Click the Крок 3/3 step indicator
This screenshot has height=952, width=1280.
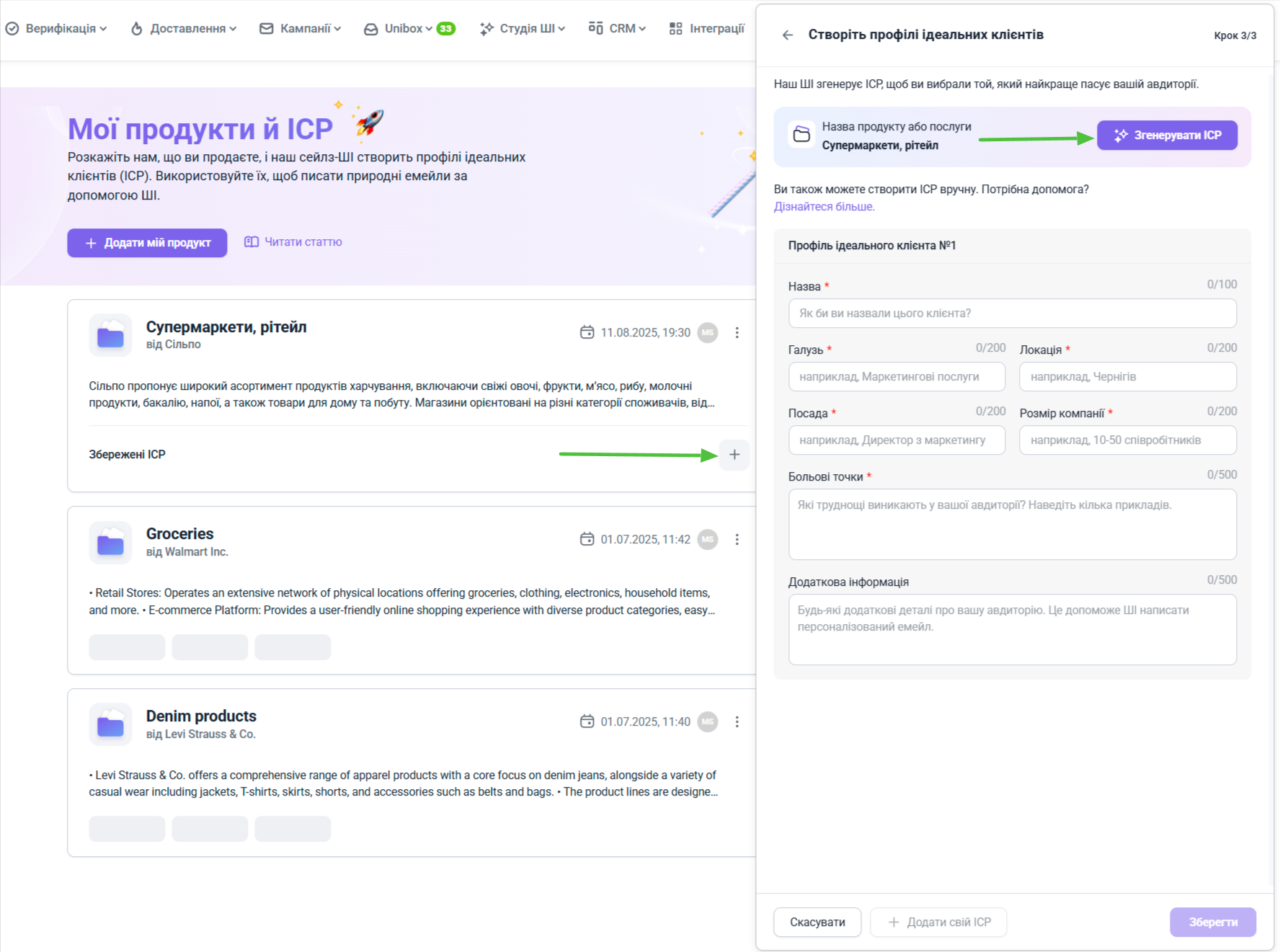(x=1235, y=35)
